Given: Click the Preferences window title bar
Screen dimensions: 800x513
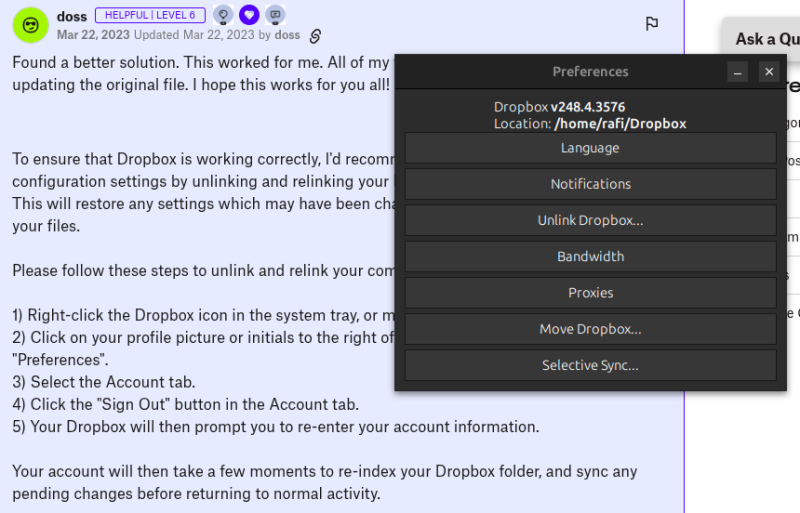Looking at the screenshot, I should click(590, 71).
